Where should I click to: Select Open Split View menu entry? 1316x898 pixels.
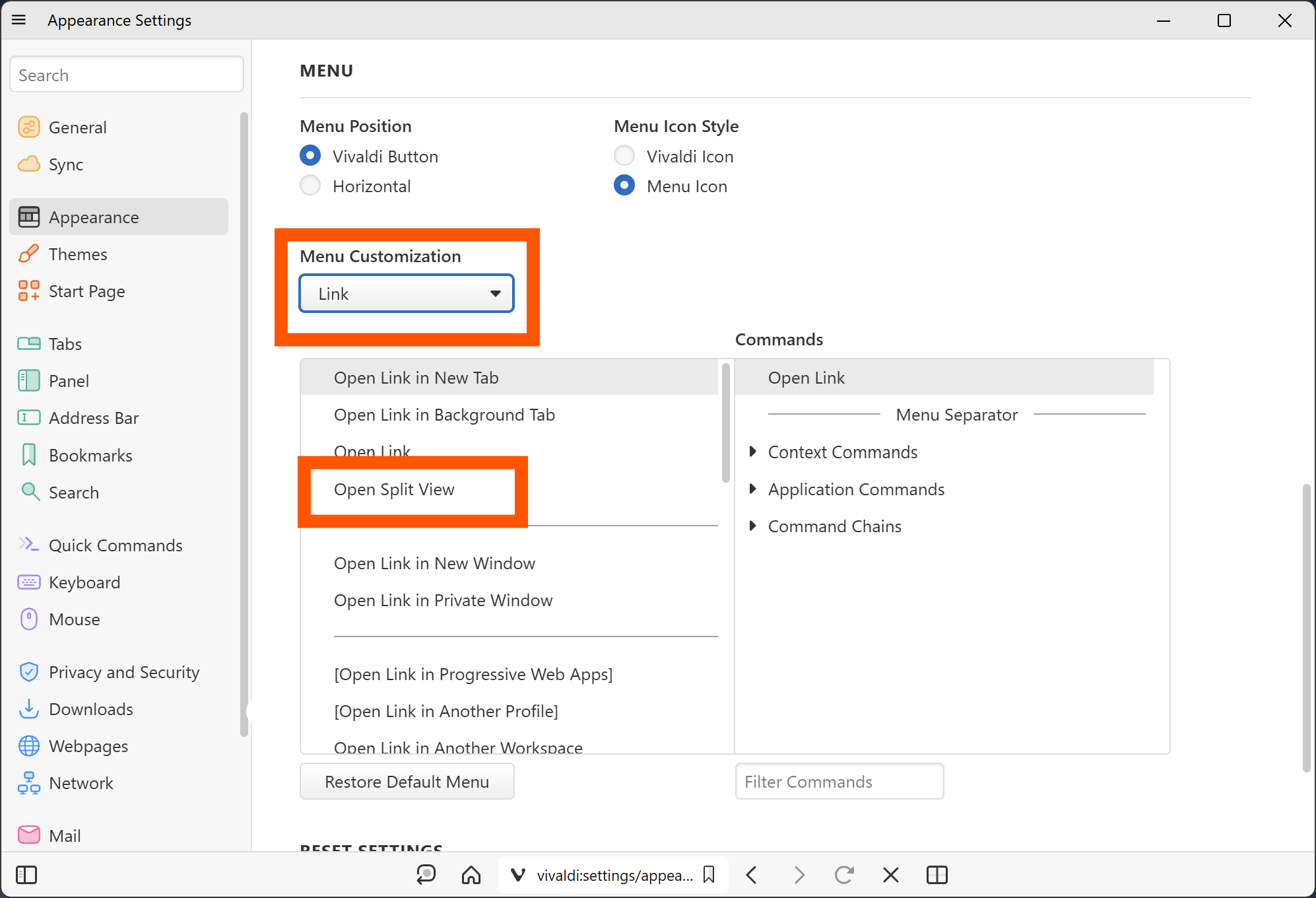click(509, 489)
